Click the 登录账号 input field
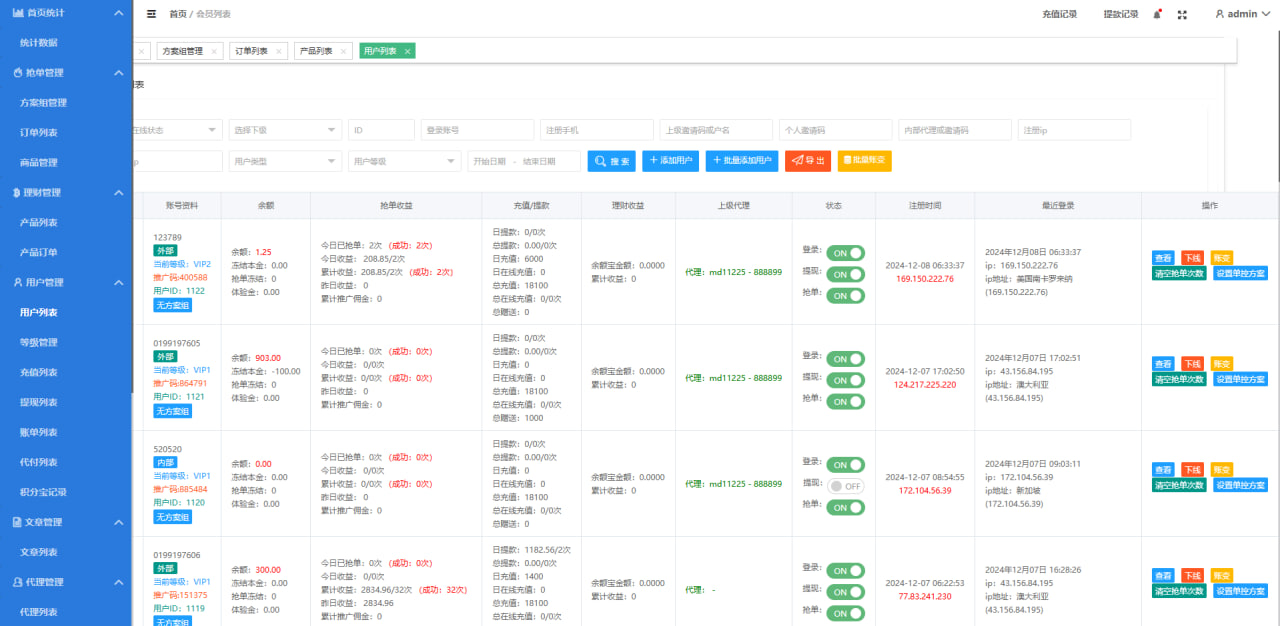 tap(477, 130)
